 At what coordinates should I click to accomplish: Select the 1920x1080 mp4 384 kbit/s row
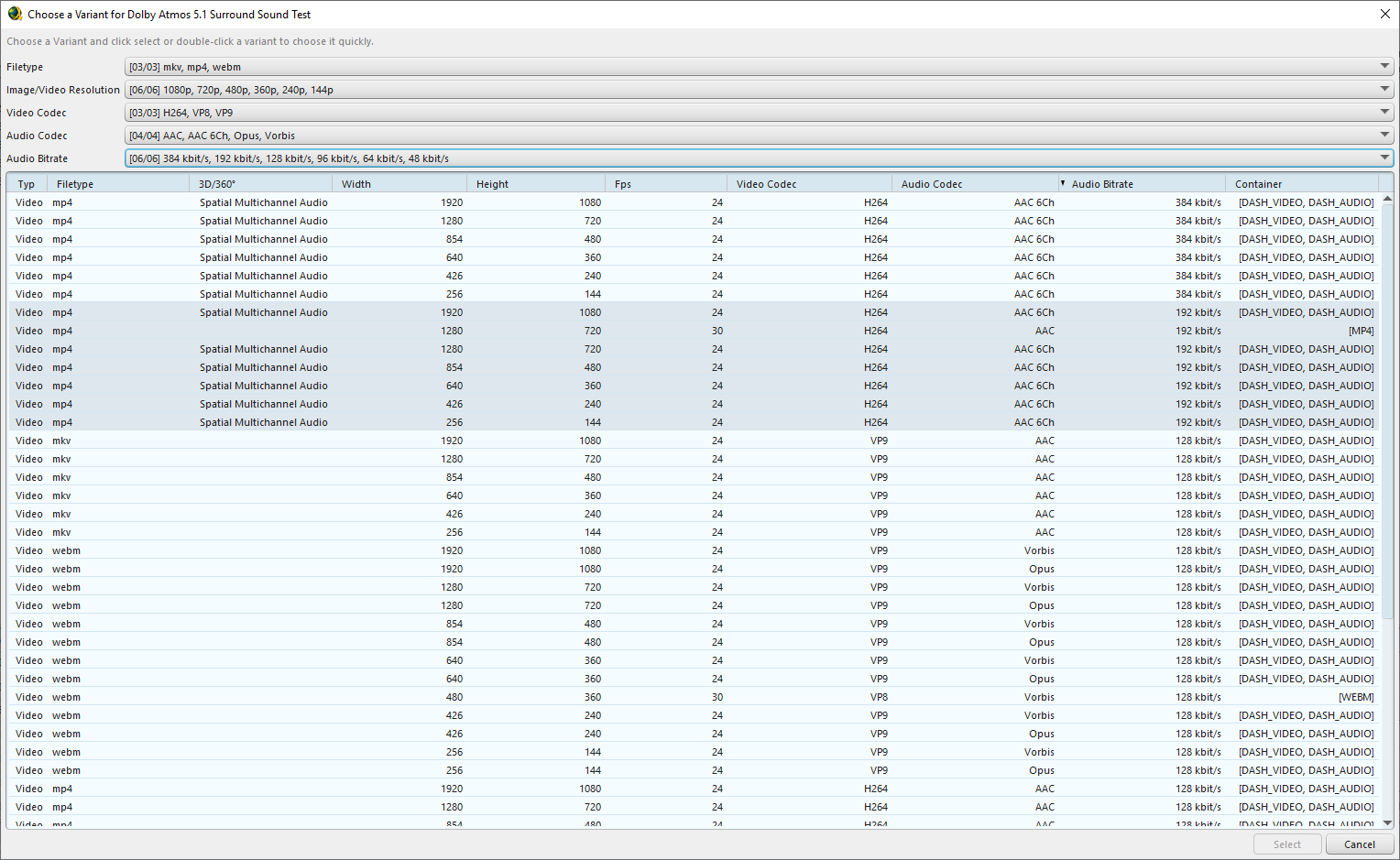694,202
